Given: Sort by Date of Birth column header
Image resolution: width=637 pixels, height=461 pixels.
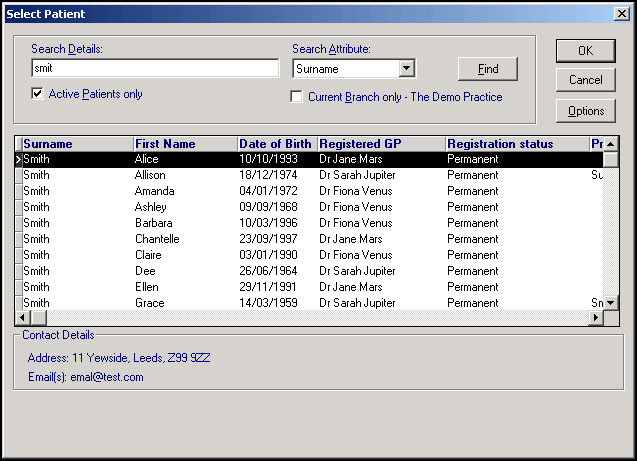Looking at the screenshot, I should [276, 144].
